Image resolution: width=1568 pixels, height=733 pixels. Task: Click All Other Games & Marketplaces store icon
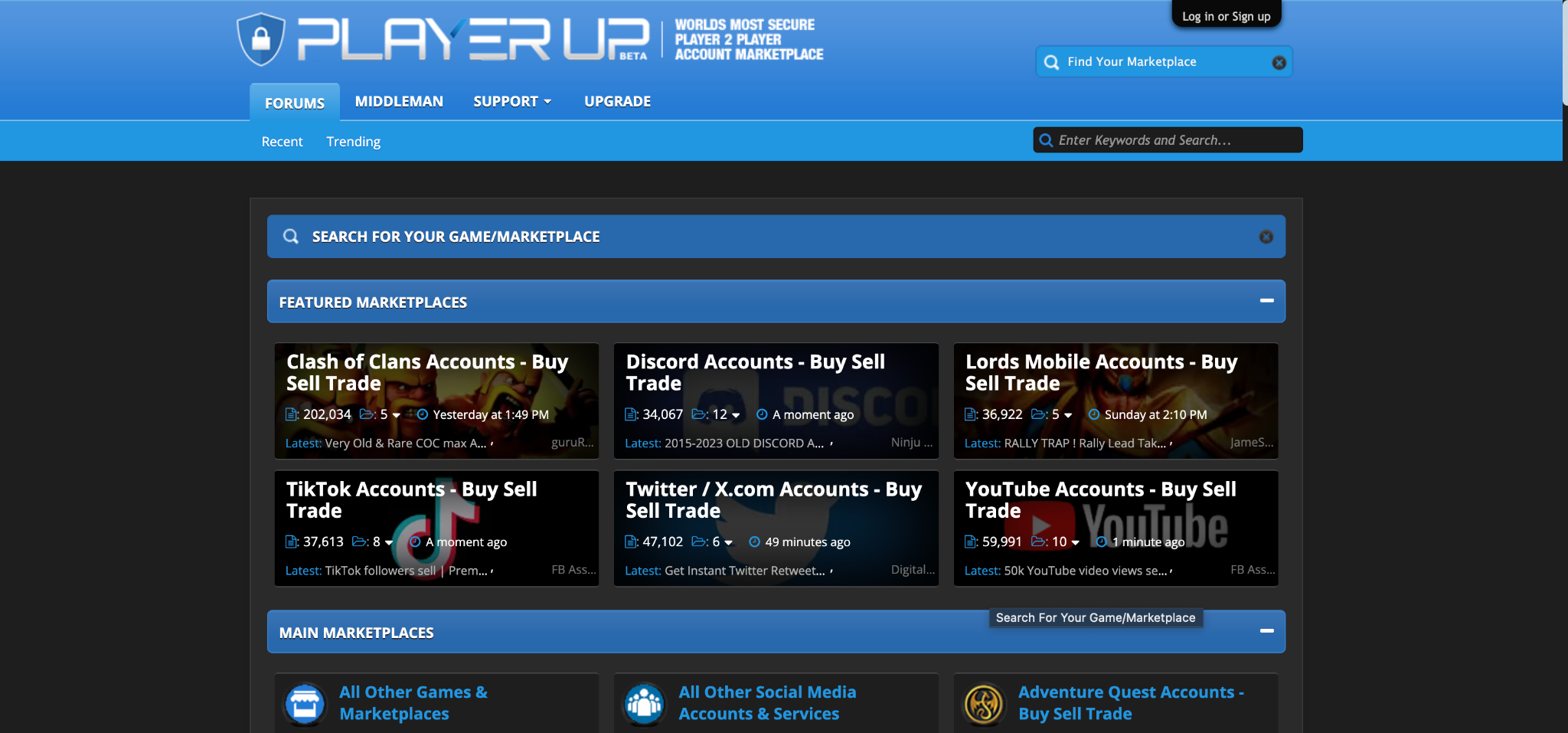click(305, 703)
